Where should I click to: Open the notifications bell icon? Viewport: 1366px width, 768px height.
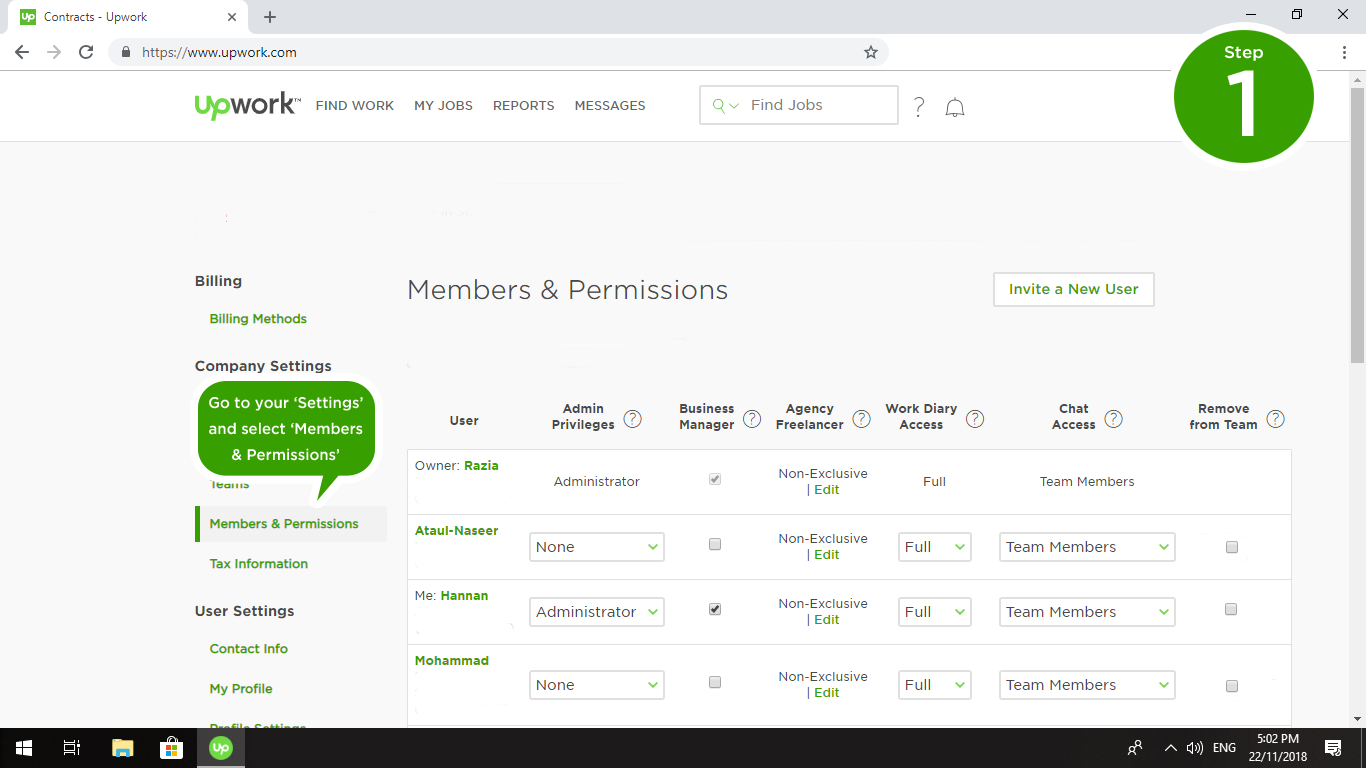(x=955, y=107)
